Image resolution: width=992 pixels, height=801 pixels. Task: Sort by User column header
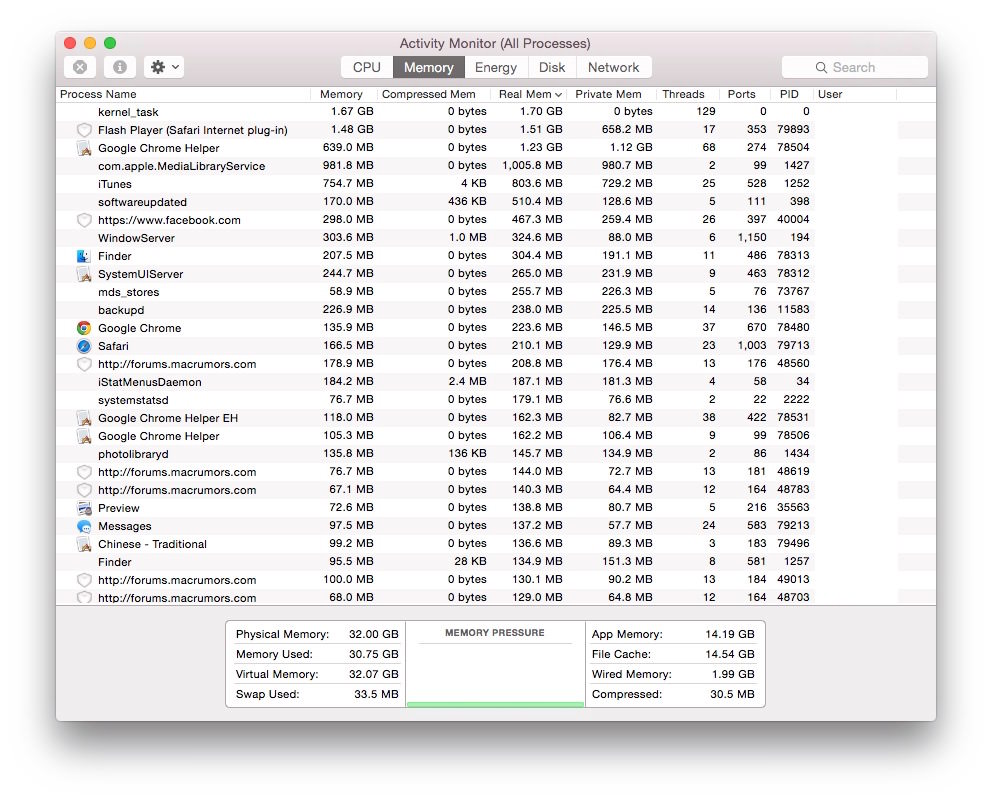point(854,94)
